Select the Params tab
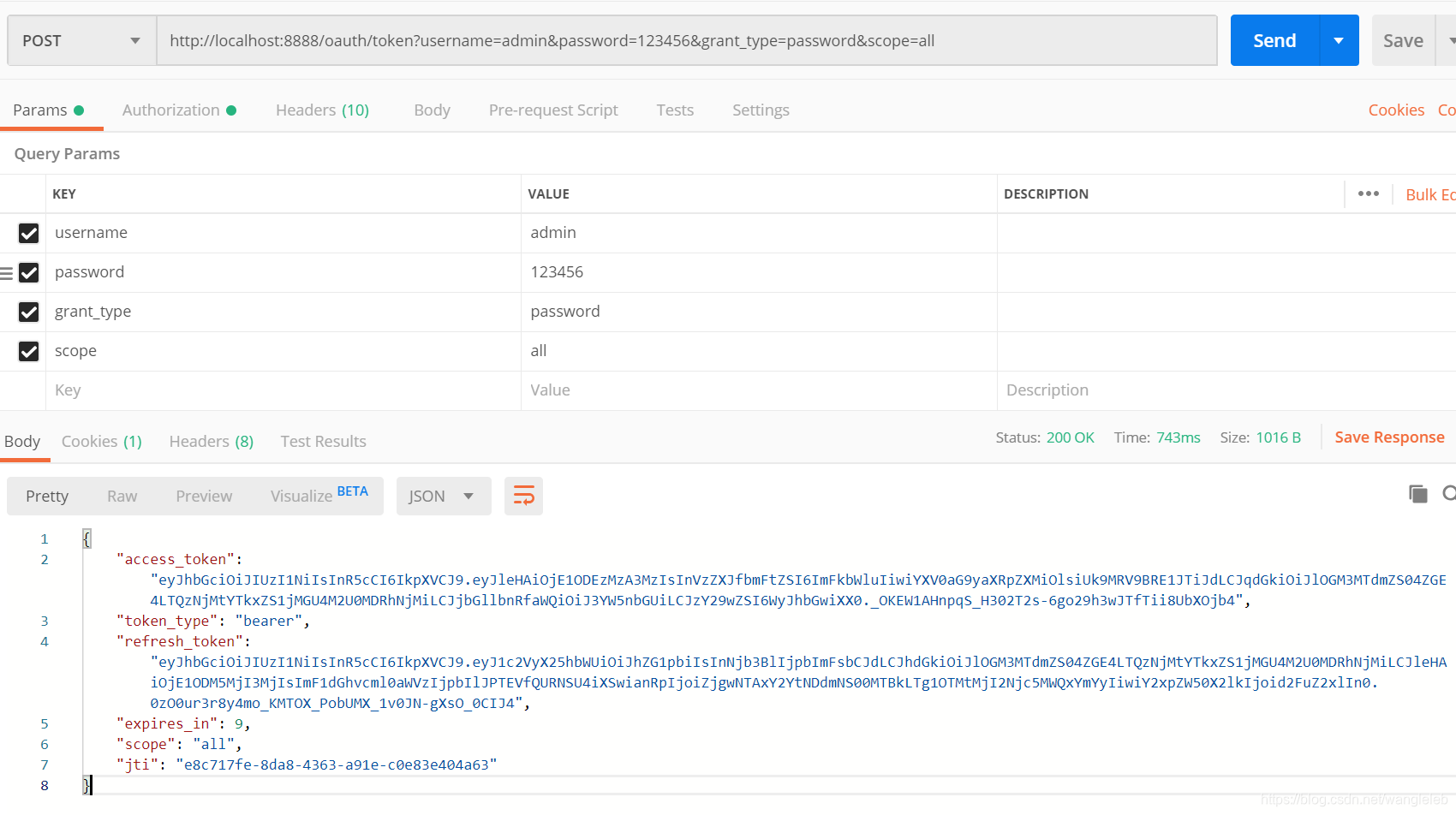The image size is (1456, 815). 48,110
